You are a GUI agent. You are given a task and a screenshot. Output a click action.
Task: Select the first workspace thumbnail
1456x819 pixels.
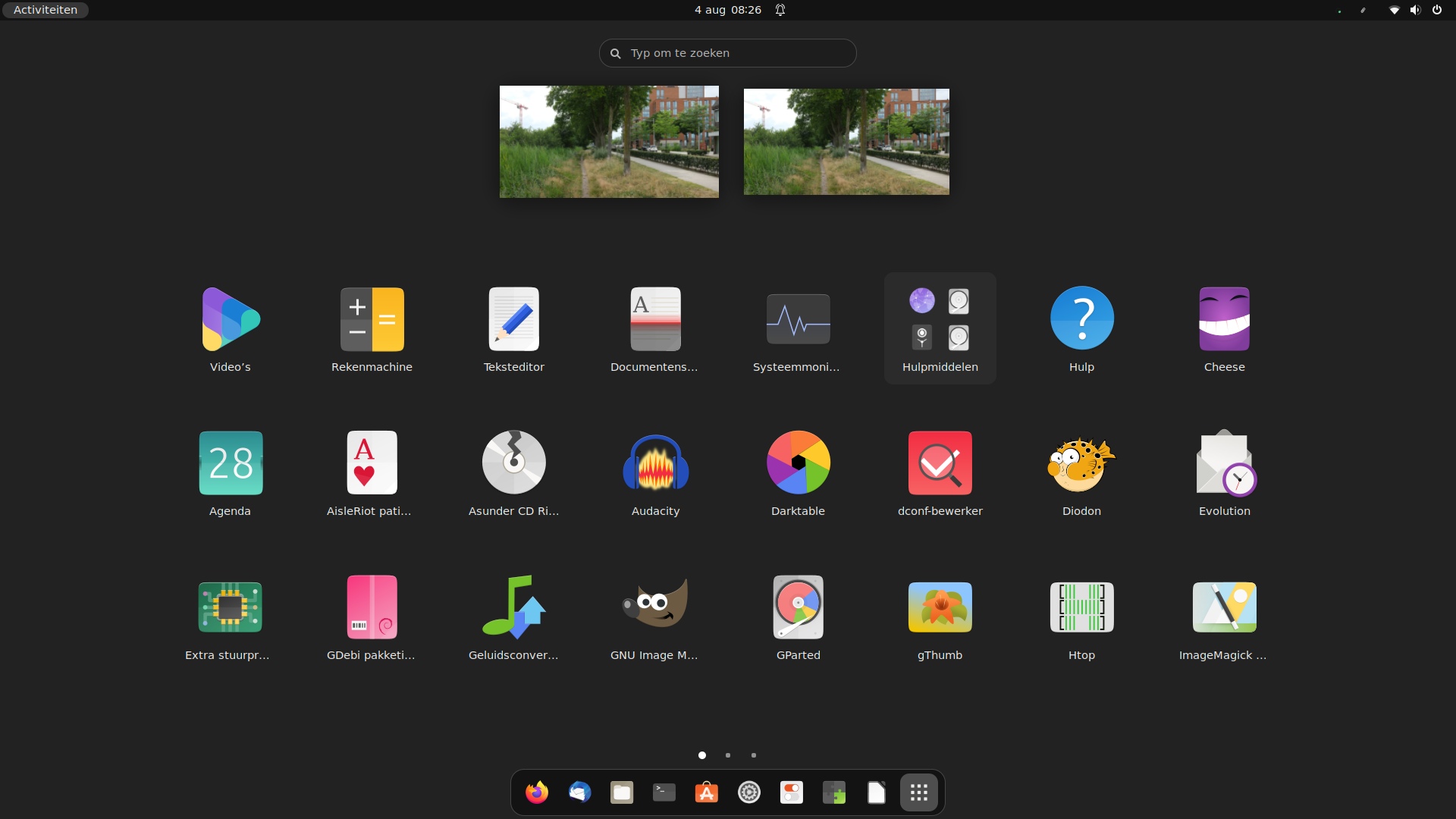click(609, 142)
